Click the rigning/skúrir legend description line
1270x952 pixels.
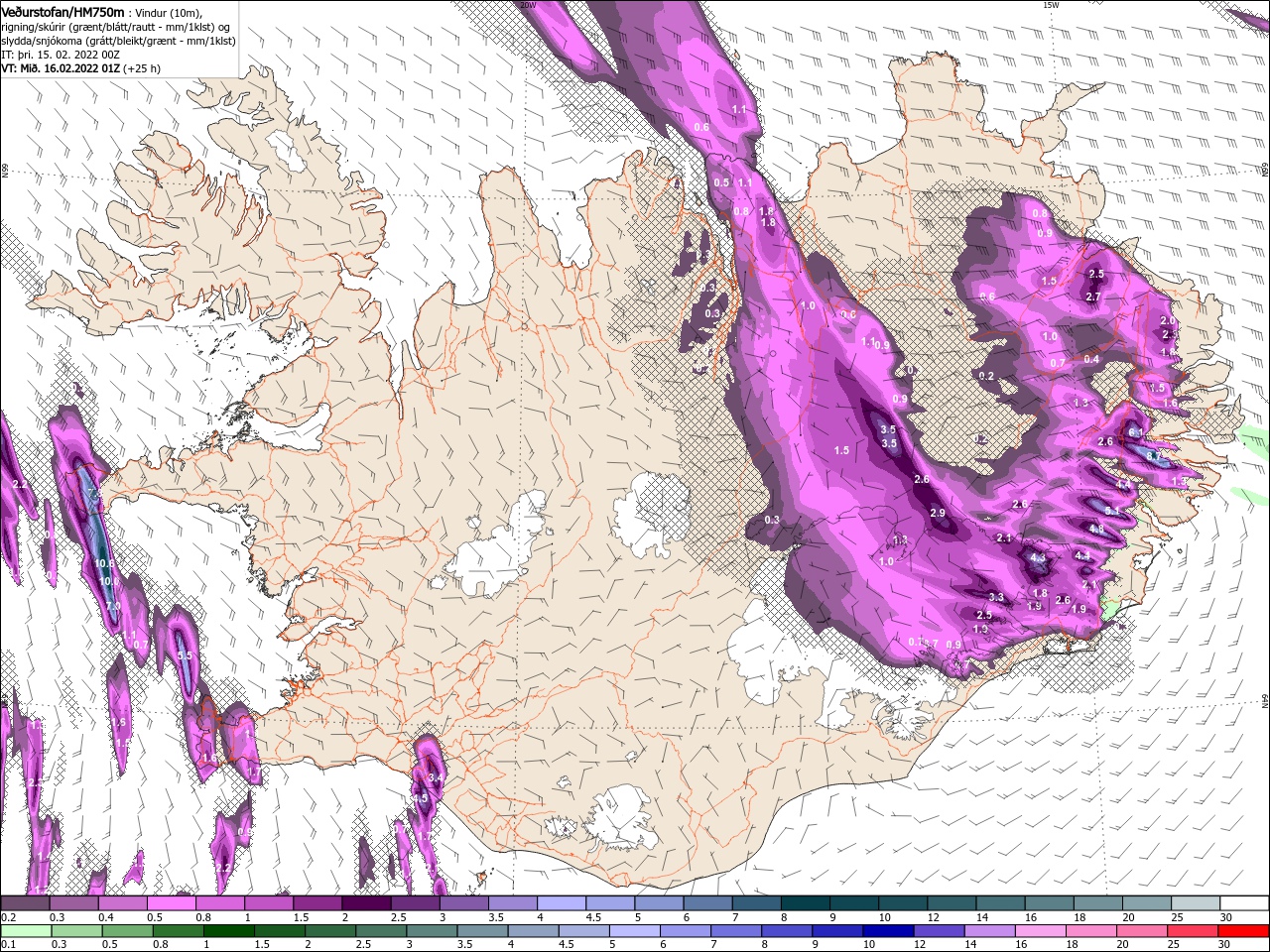pyautogui.click(x=115, y=27)
